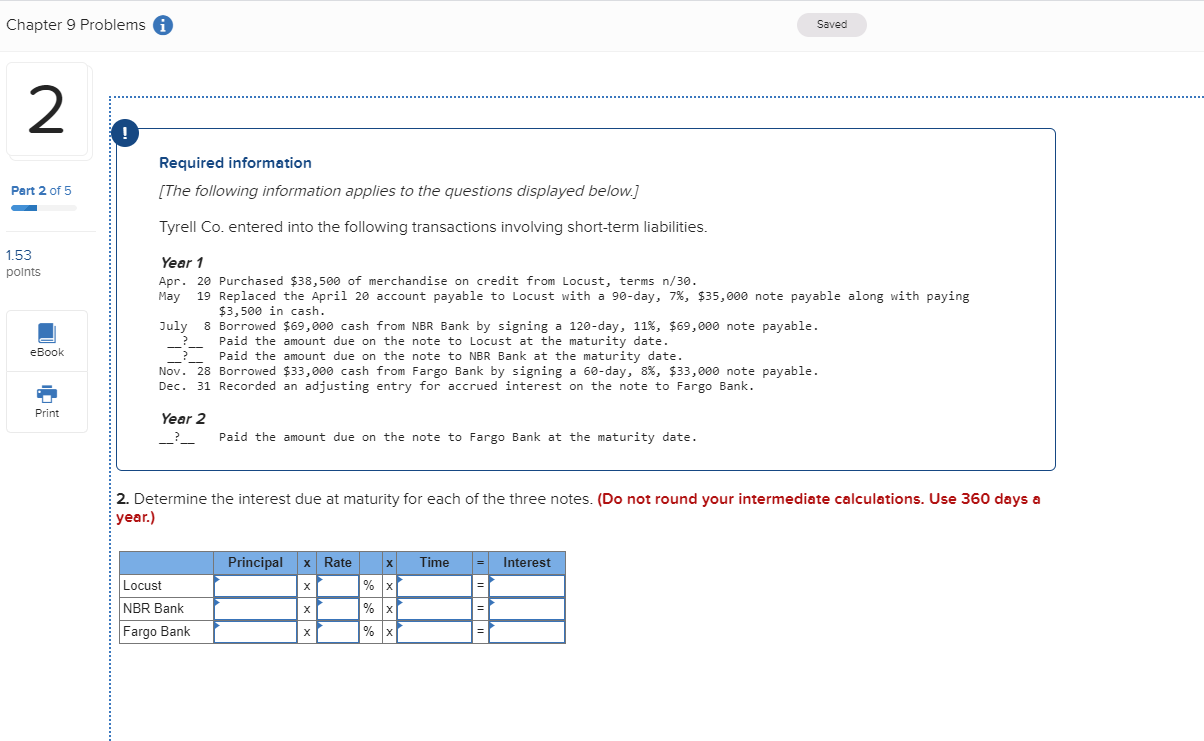Click the blue exclamation alert icon
This screenshot has width=1204, height=741.
click(x=124, y=132)
